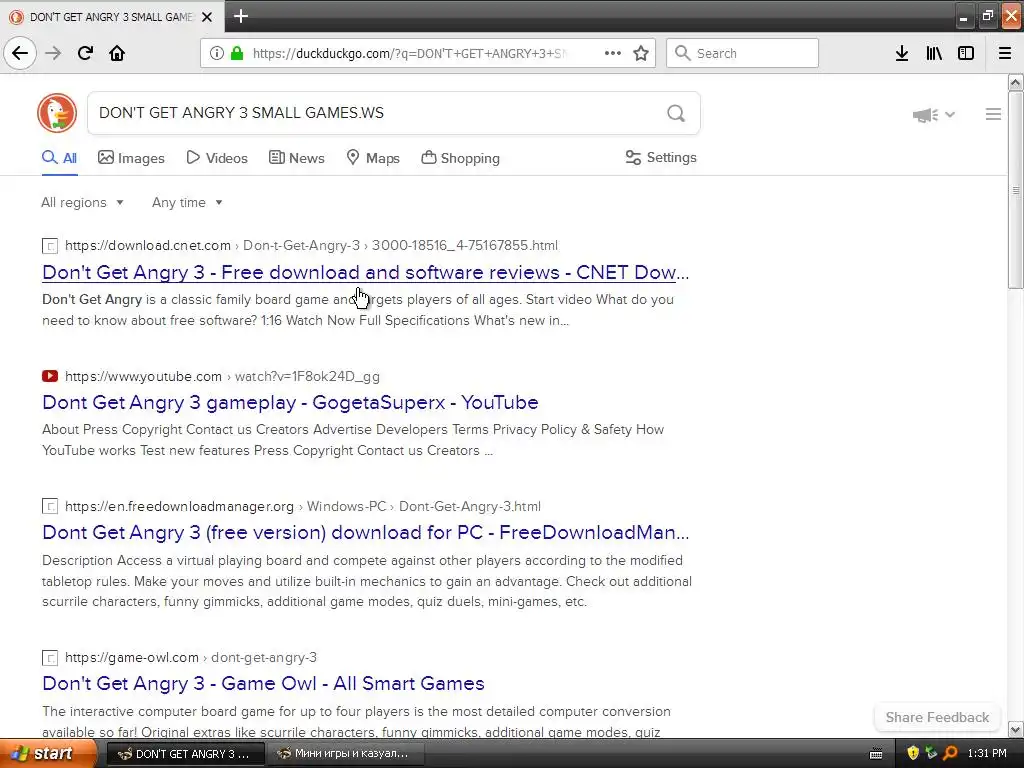Open a new browser tab
Viewport: 1024px width, 768px height.
point(241,16)
